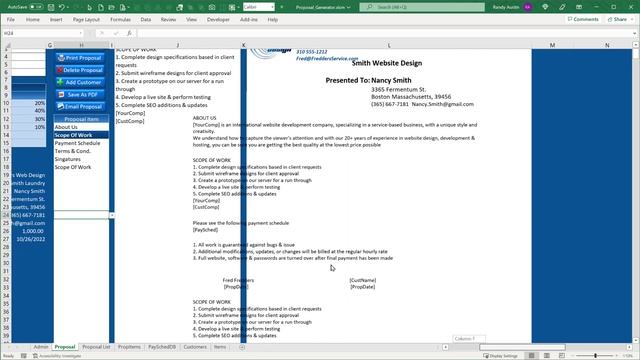Viewport: 640px width, 360px height.
Task: Click the Insert Function fx icon
Action: tap(129, 33)
